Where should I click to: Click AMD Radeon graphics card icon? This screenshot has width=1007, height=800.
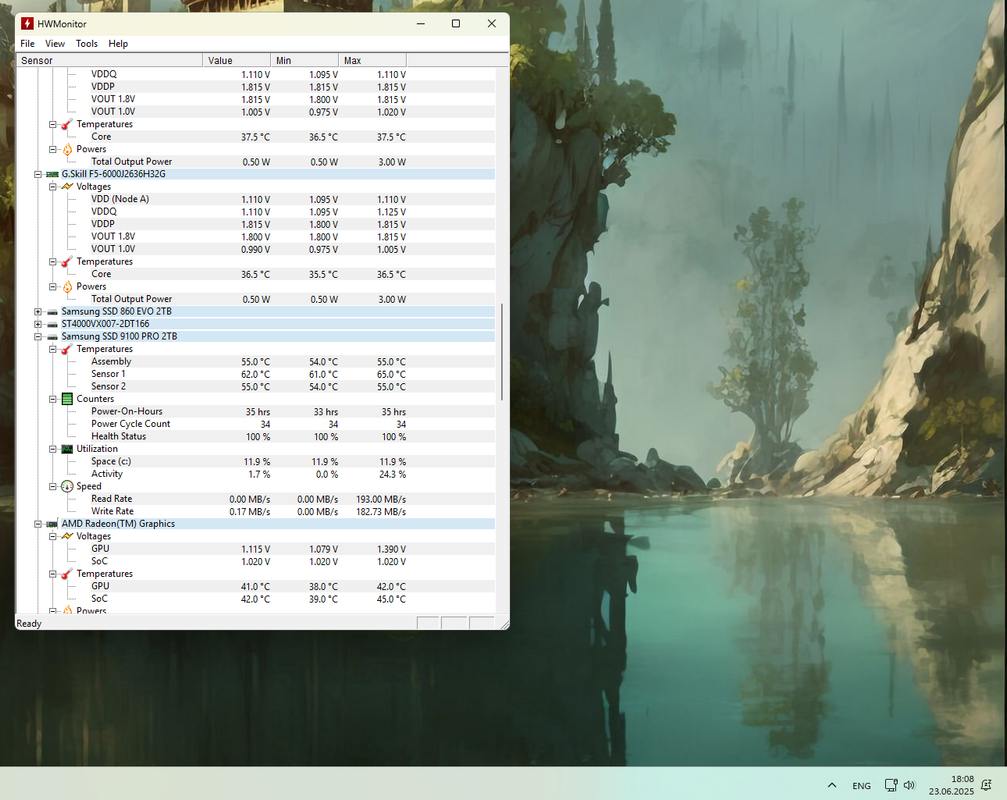pos(52,525)
